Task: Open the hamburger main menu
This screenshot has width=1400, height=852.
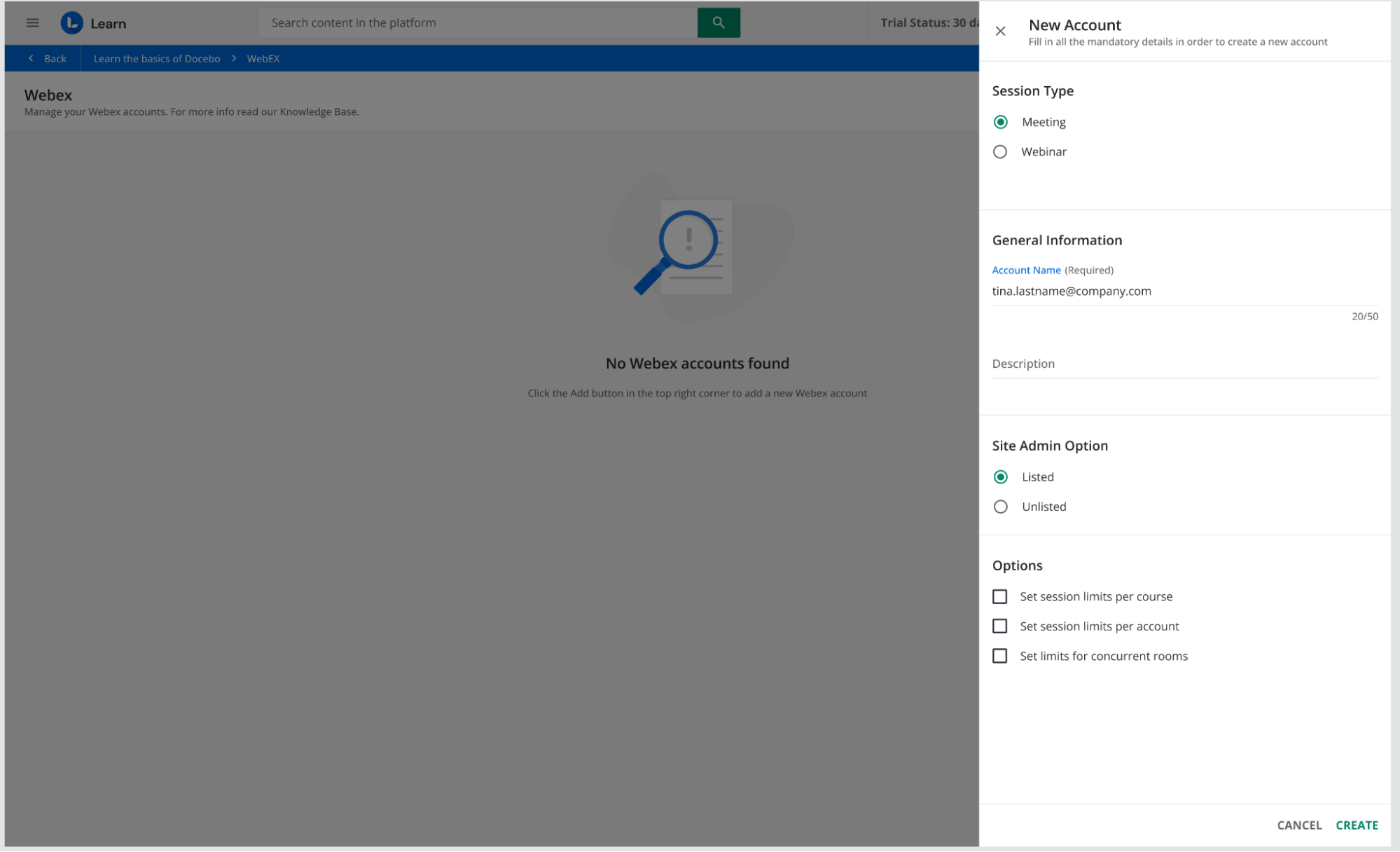Action: 32,23
